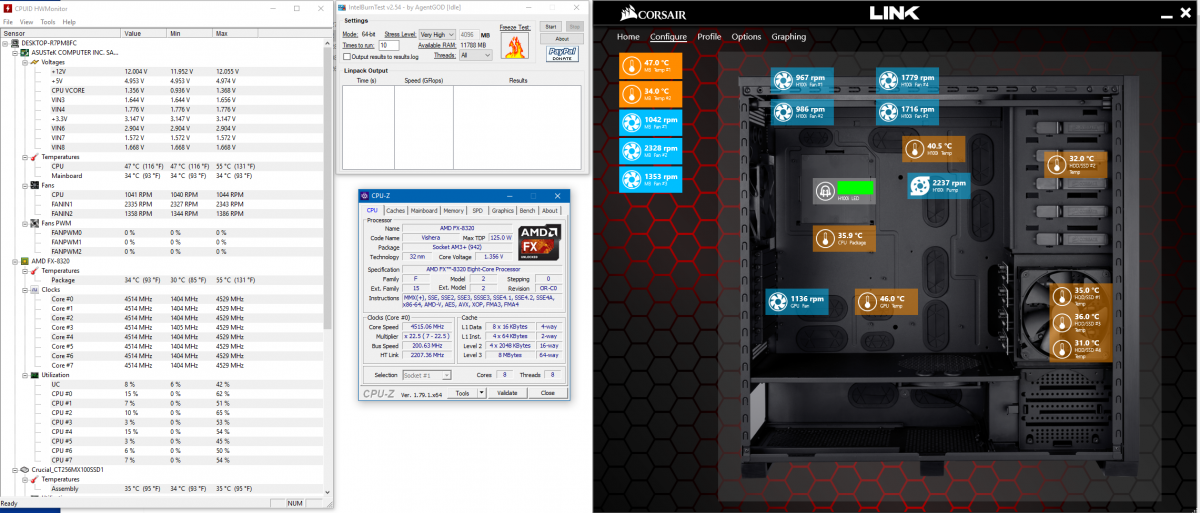
Task: Click GPU Fan icon showing 1136 rpm
Action: [778, 302]
